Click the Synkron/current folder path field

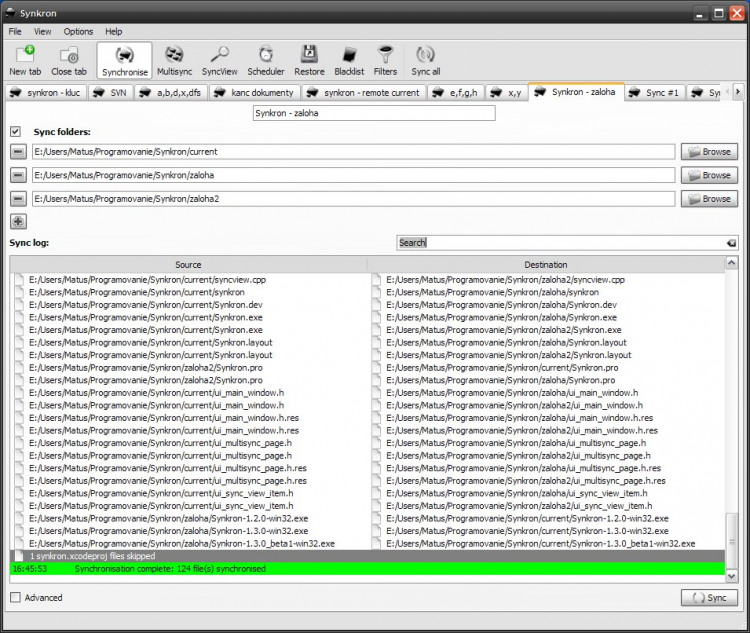click(353, 152)
